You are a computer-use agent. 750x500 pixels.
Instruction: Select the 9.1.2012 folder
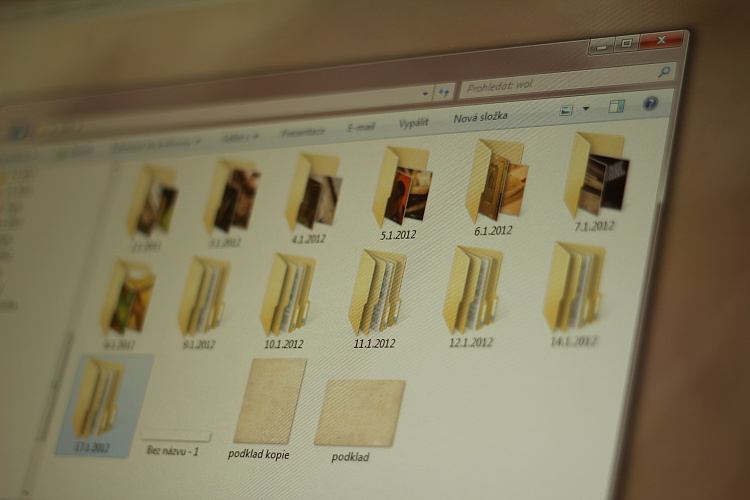202,301
